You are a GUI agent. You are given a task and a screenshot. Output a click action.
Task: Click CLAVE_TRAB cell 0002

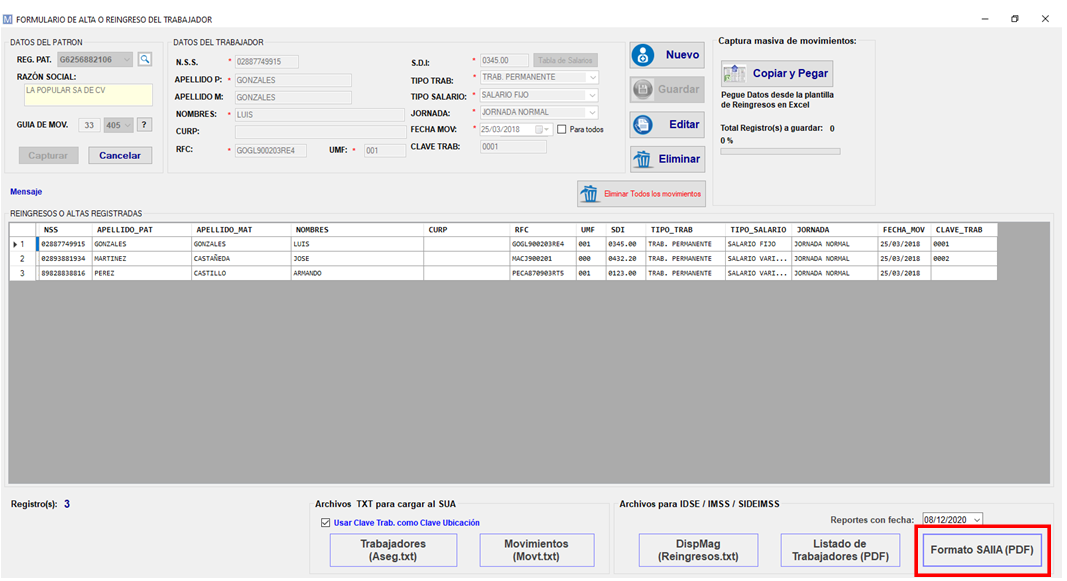[x=964, y=259]
